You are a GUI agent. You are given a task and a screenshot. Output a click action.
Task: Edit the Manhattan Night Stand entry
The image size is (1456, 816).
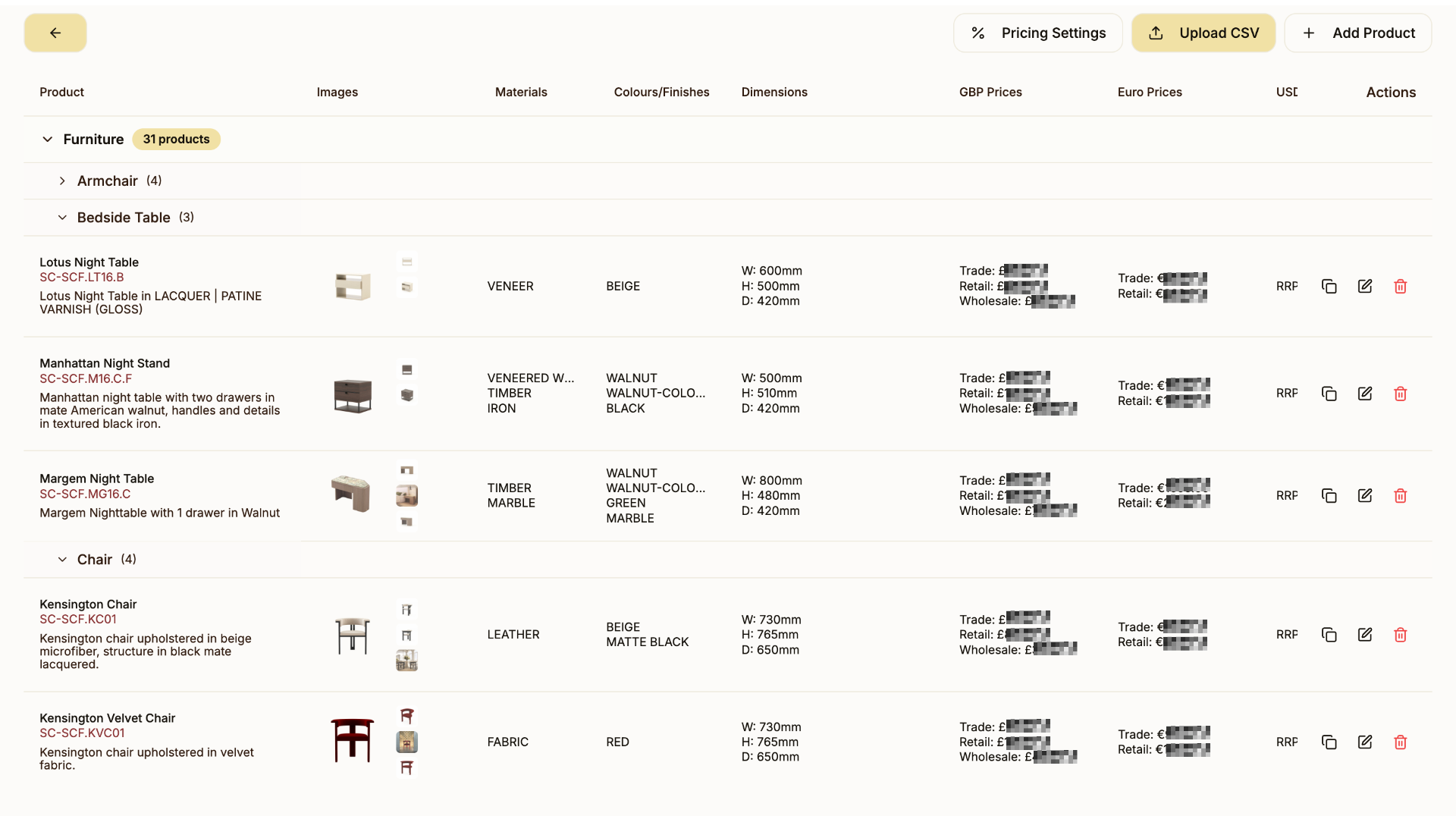(x=1364, y=394)
